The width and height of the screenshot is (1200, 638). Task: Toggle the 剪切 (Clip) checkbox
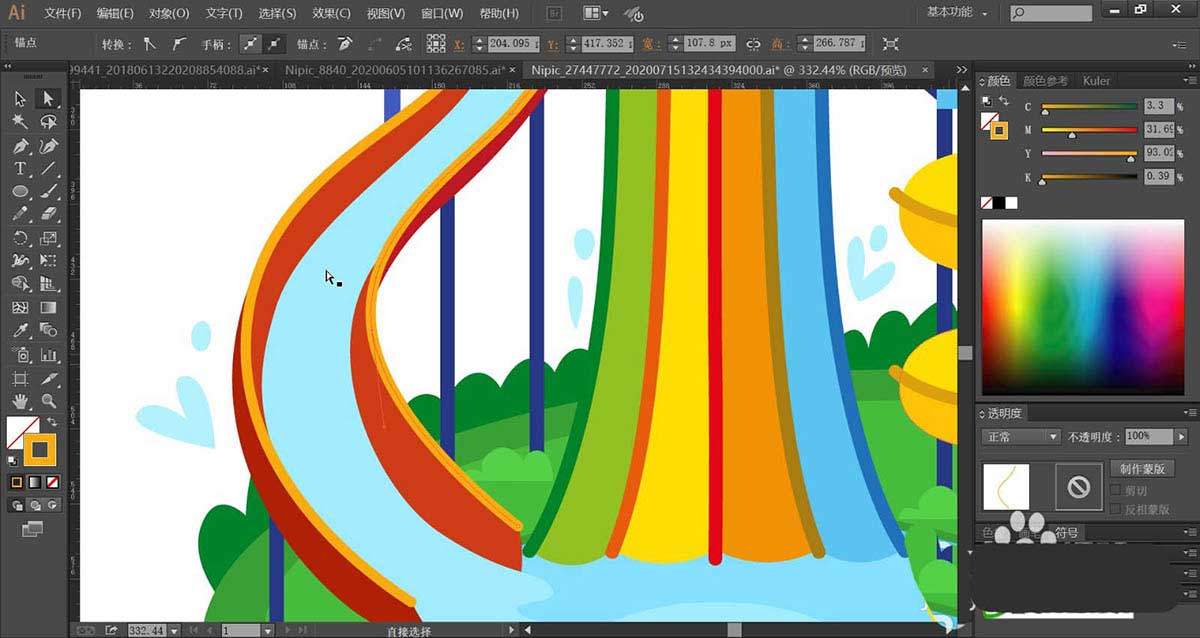click(x=1117, y=491)
